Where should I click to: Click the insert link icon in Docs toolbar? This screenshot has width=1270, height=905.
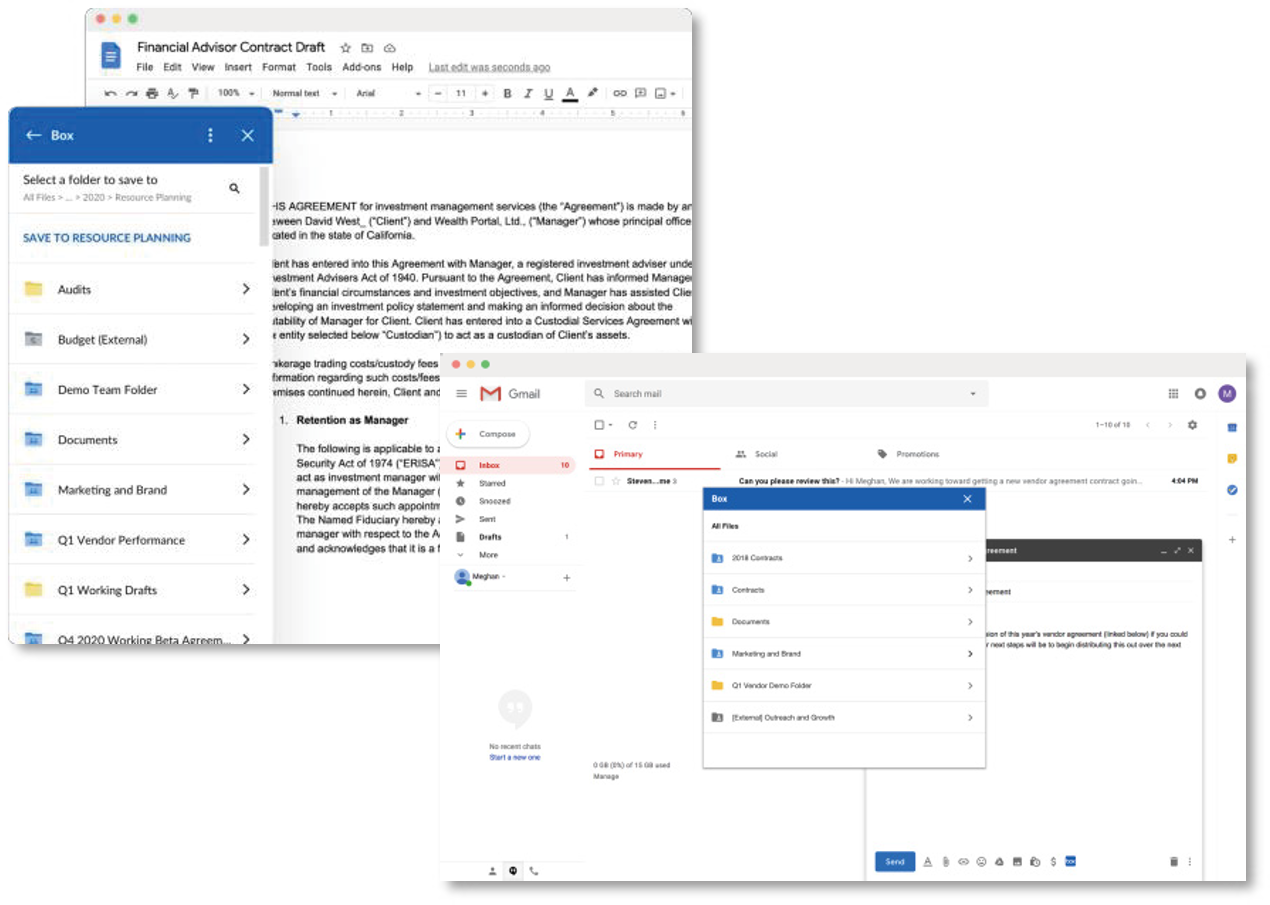pos(620,92)
